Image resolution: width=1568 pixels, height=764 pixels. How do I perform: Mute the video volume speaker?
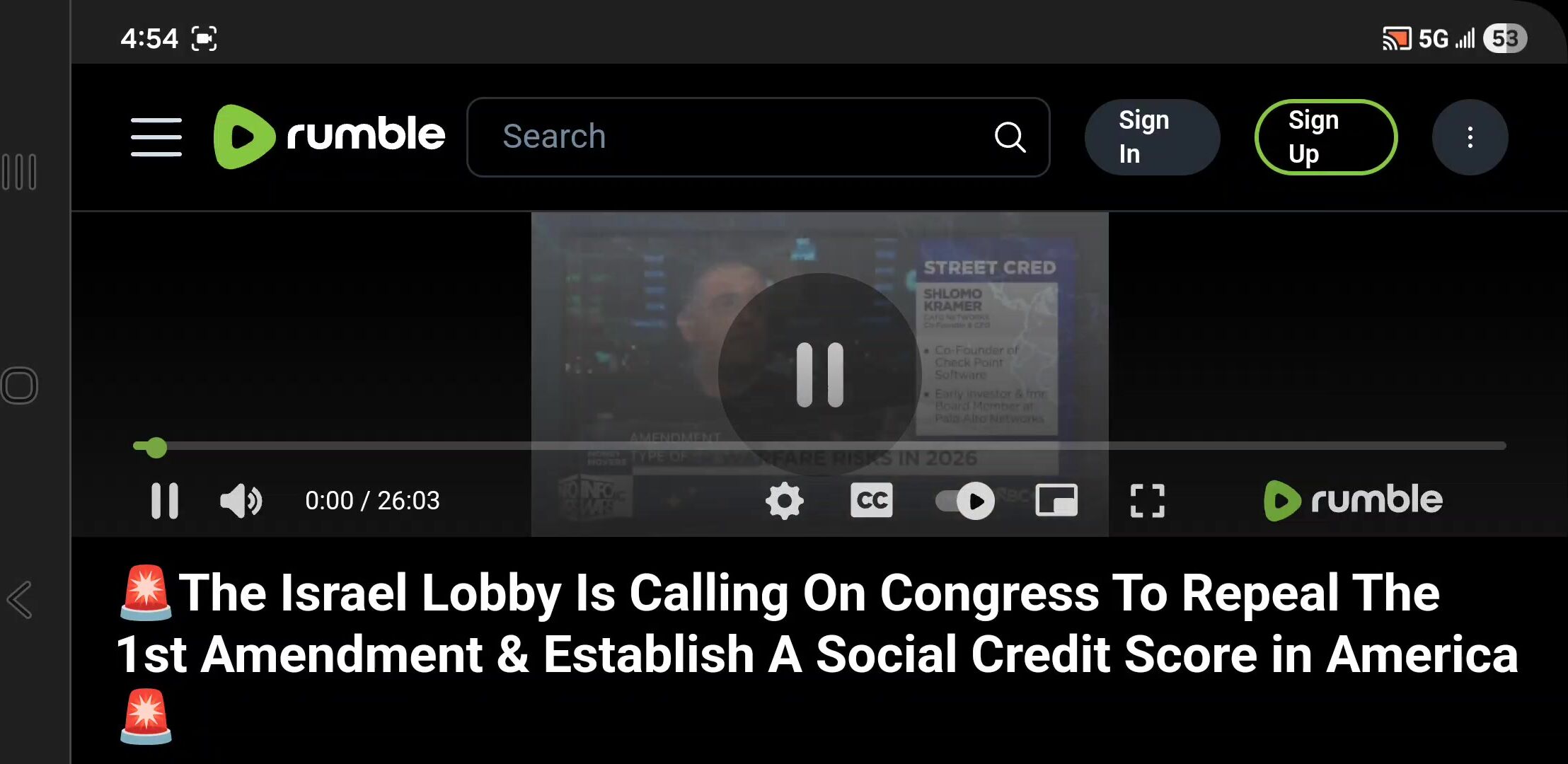pos(241,501)
